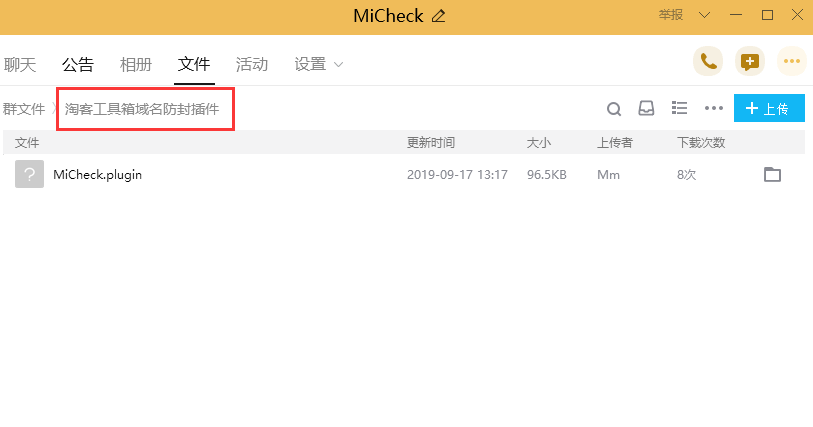
Task: Click the size value 96.5KB
Action: [x=547, y=175]
